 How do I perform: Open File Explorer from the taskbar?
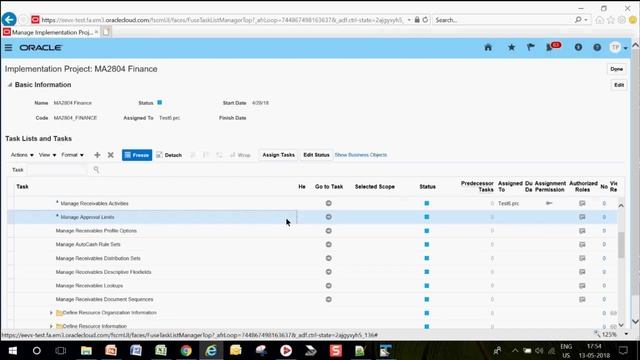click(86, 351)
